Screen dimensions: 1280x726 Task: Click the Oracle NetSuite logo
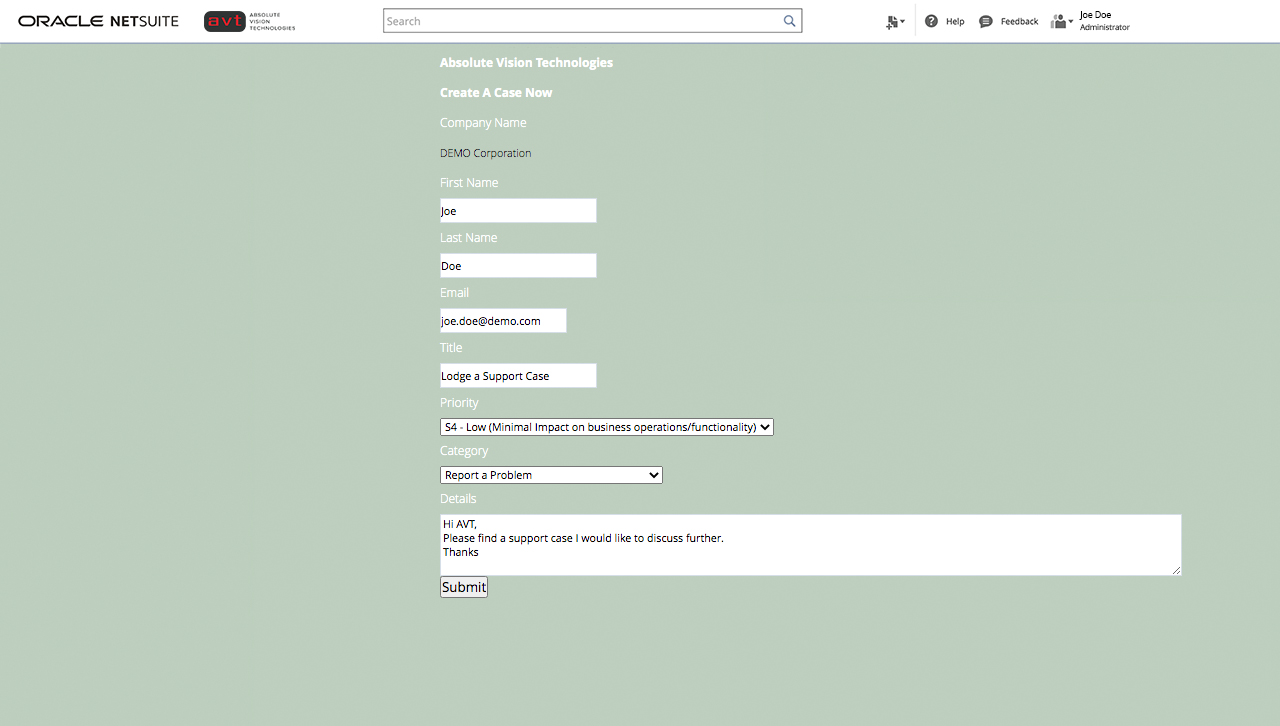tap(97, 20)
